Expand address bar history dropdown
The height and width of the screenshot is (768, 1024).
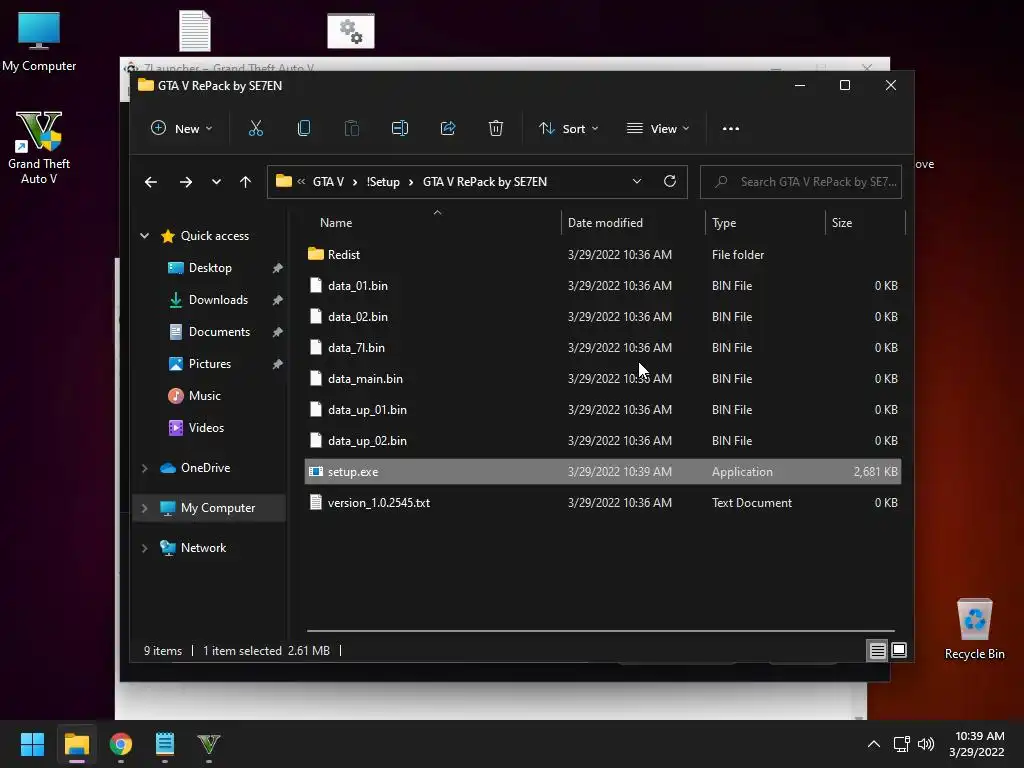click(x=637, y=182)
